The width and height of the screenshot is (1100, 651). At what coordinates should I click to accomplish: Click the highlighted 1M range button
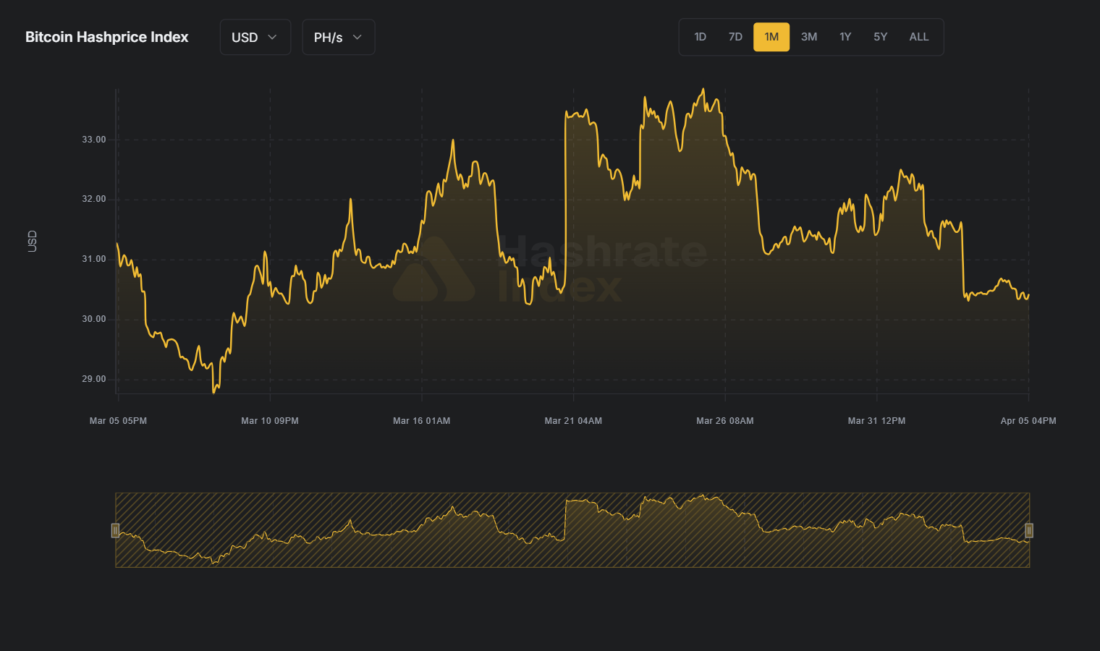(x=771, y=37)
